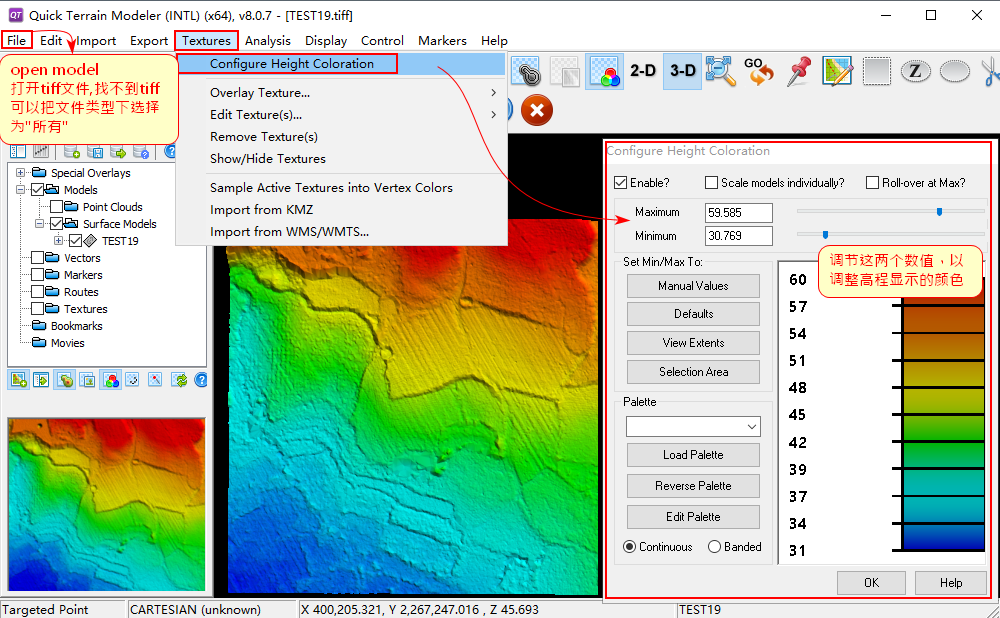Click the red pushpin marker tool
1000x618 pixels.
(x=798, y=71)
